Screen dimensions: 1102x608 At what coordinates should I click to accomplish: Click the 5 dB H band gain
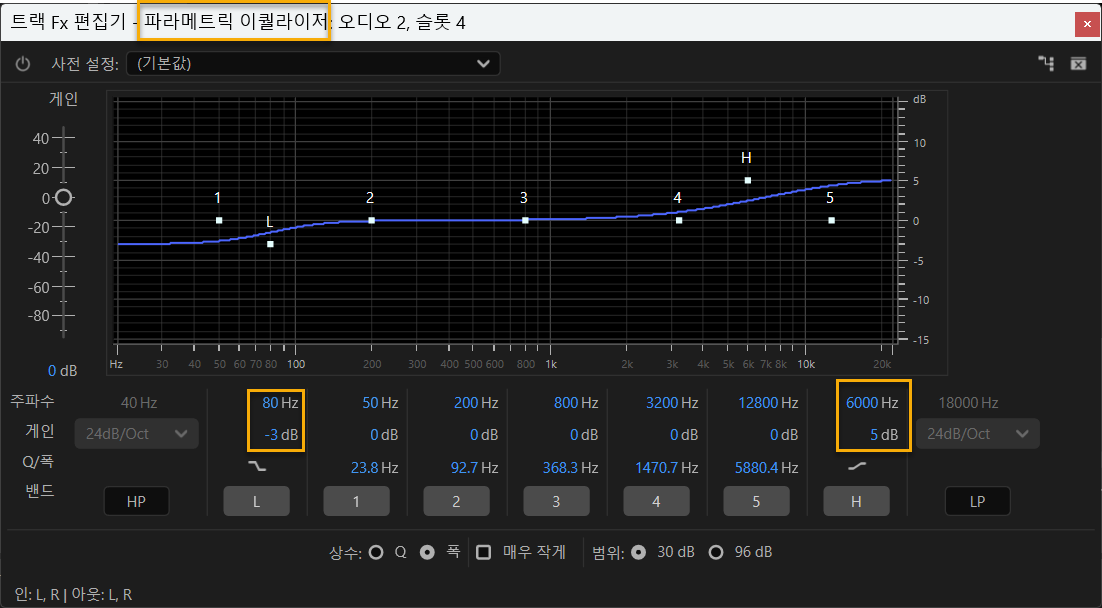(884, 435)
